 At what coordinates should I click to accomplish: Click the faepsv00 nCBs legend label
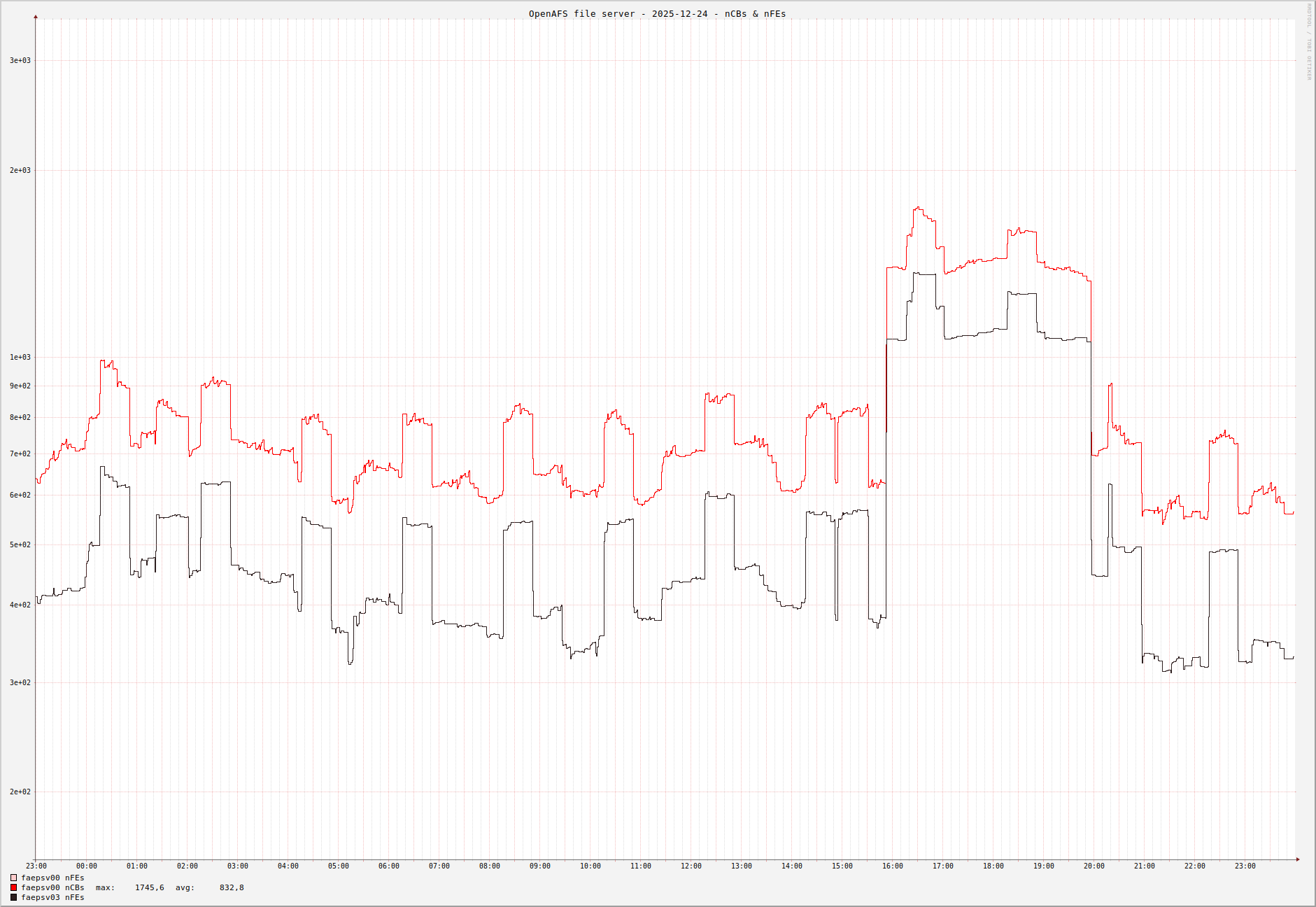(52, 887)
